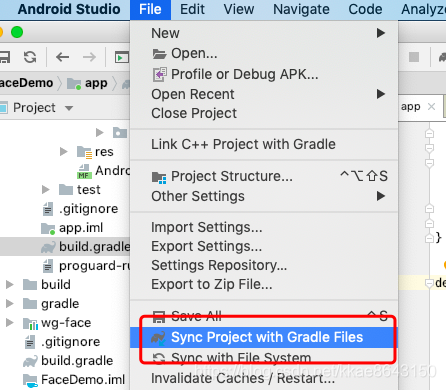Open the Code menu
The image size is (446, 390).
[365, 9]
